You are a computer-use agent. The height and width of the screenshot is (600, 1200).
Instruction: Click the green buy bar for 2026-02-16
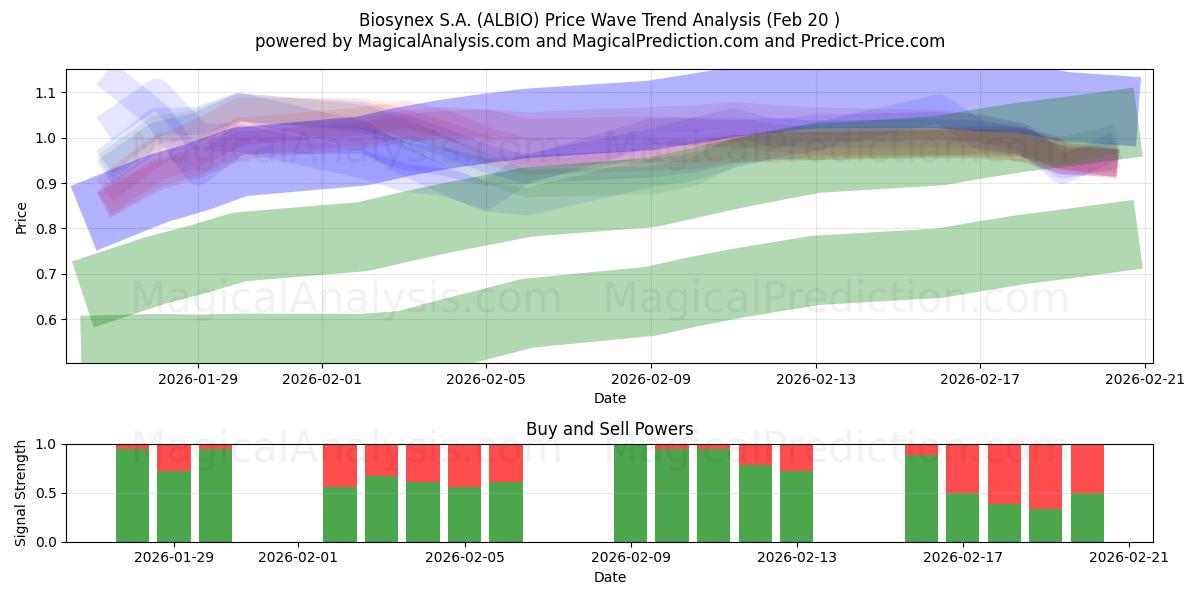(x=921, y=499)
